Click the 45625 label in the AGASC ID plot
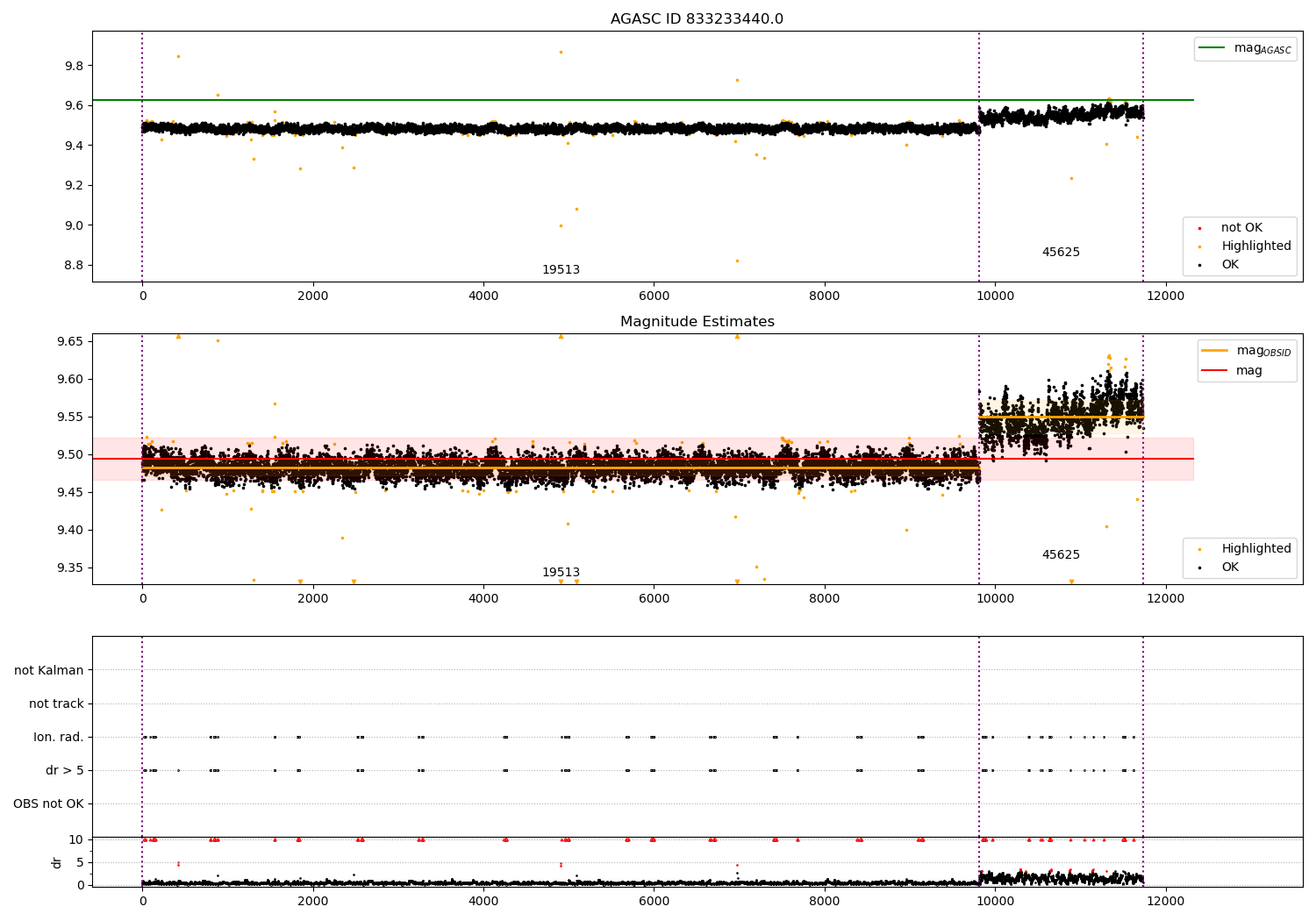The width and height of the screenshot is (1316, 921). (x=1061, y=253)
